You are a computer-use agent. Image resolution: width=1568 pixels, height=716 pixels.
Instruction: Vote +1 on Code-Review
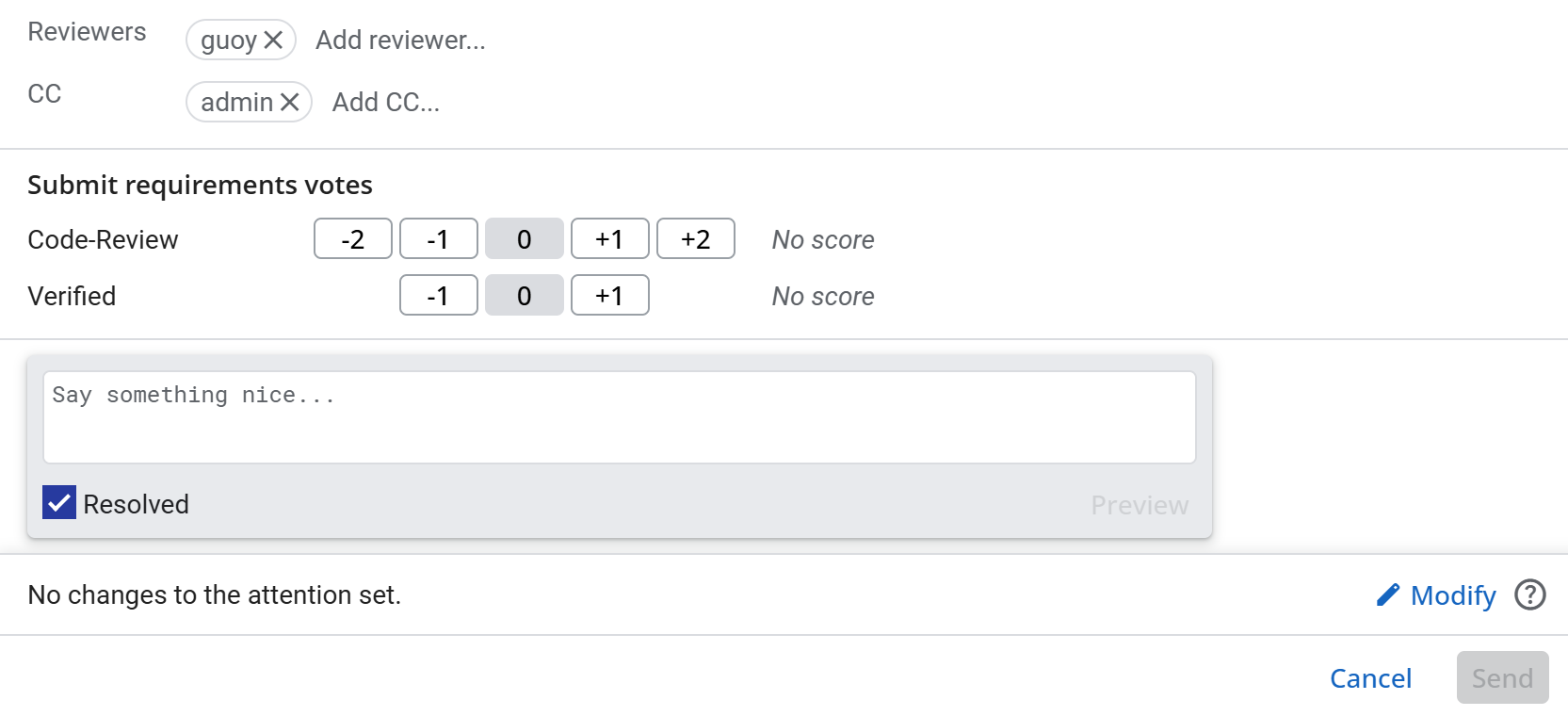[x=609, y=239]
